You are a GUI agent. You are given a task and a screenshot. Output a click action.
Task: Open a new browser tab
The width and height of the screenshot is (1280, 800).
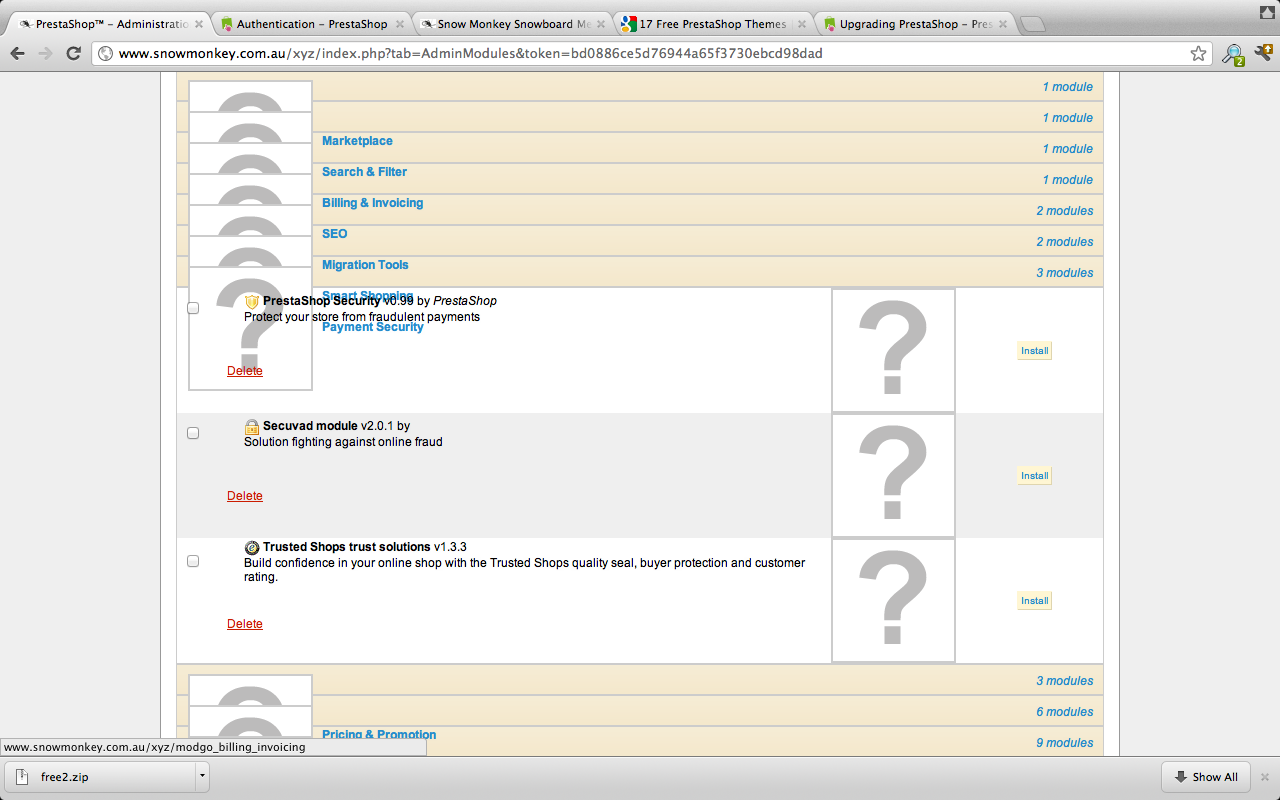(1034, 24)
